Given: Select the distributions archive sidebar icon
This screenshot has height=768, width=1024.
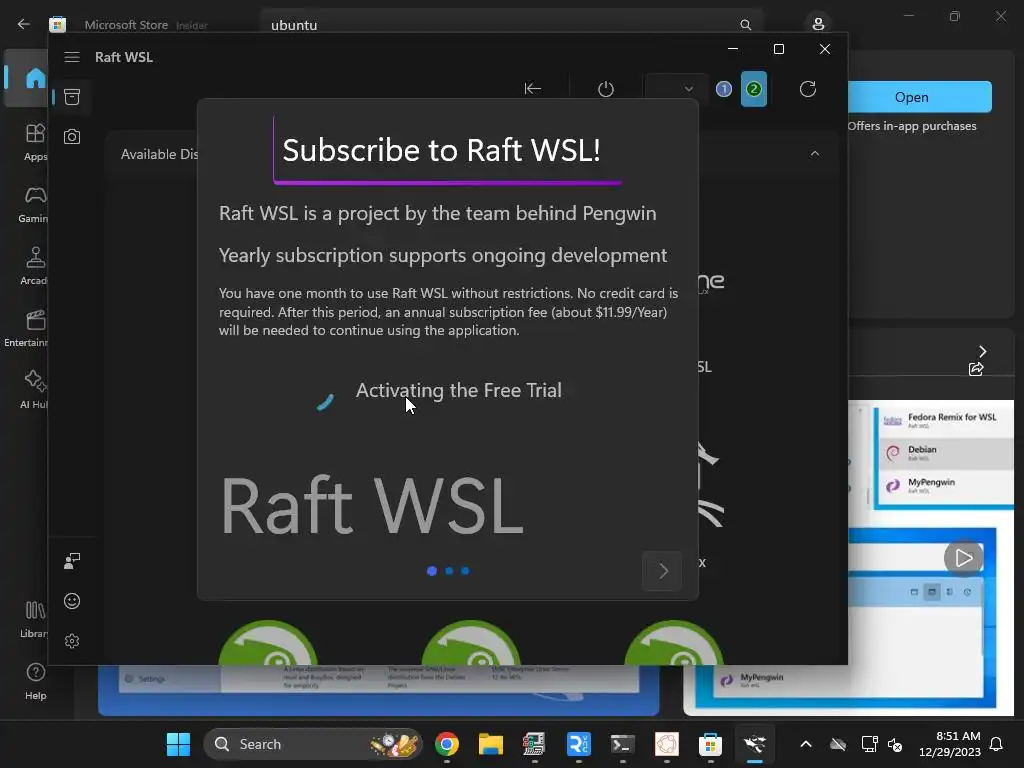Looking at the screenshot, I should 72,97.
